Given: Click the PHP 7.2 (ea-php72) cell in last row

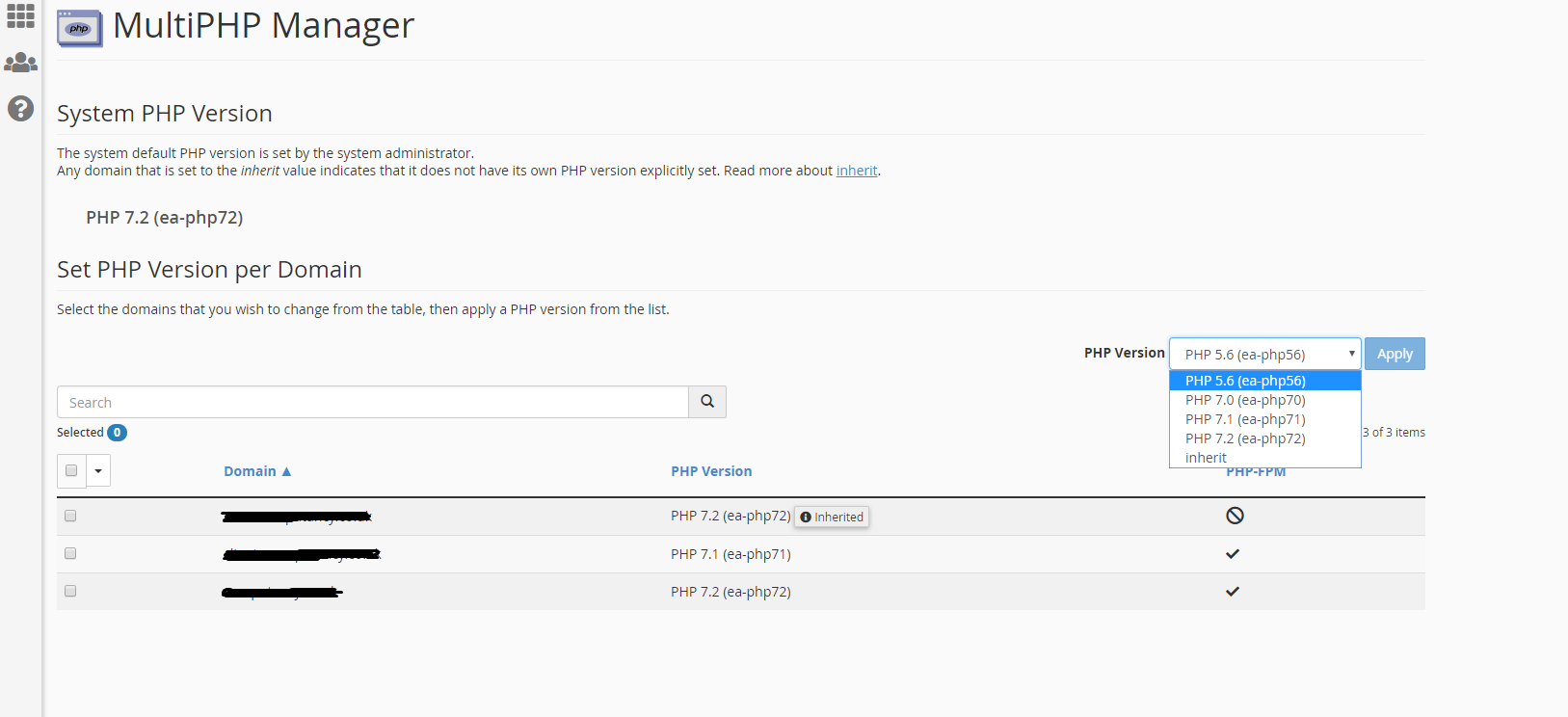Looking at the screenshot, I should (731, 592).
